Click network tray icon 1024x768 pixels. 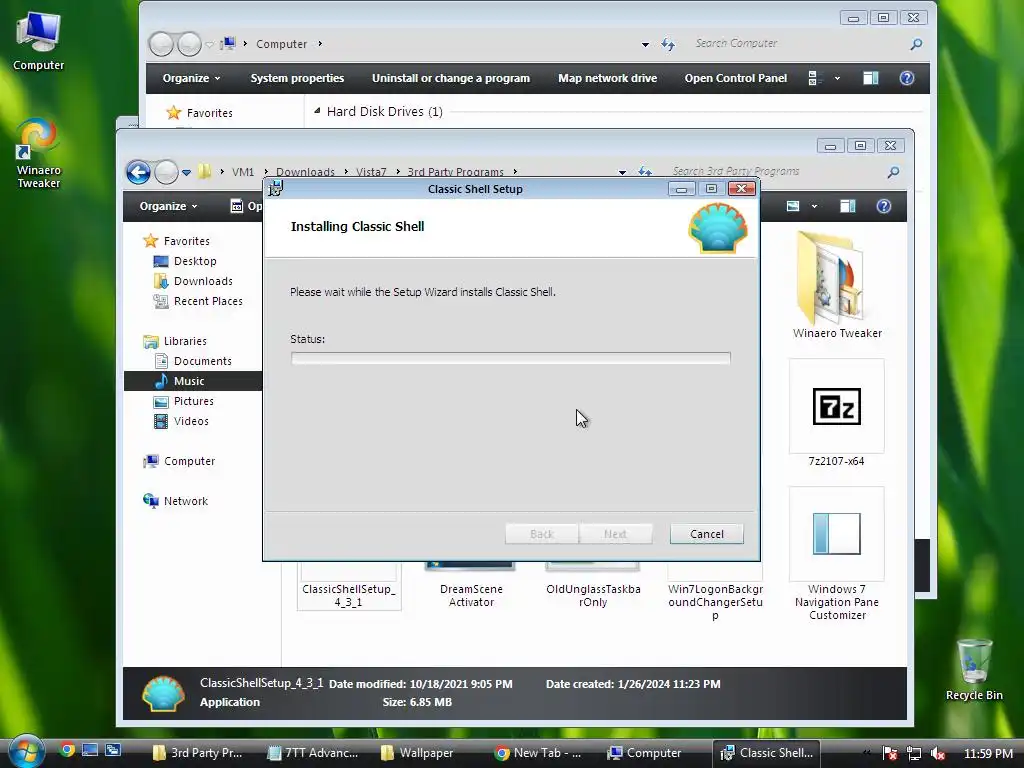coord(914,754)
